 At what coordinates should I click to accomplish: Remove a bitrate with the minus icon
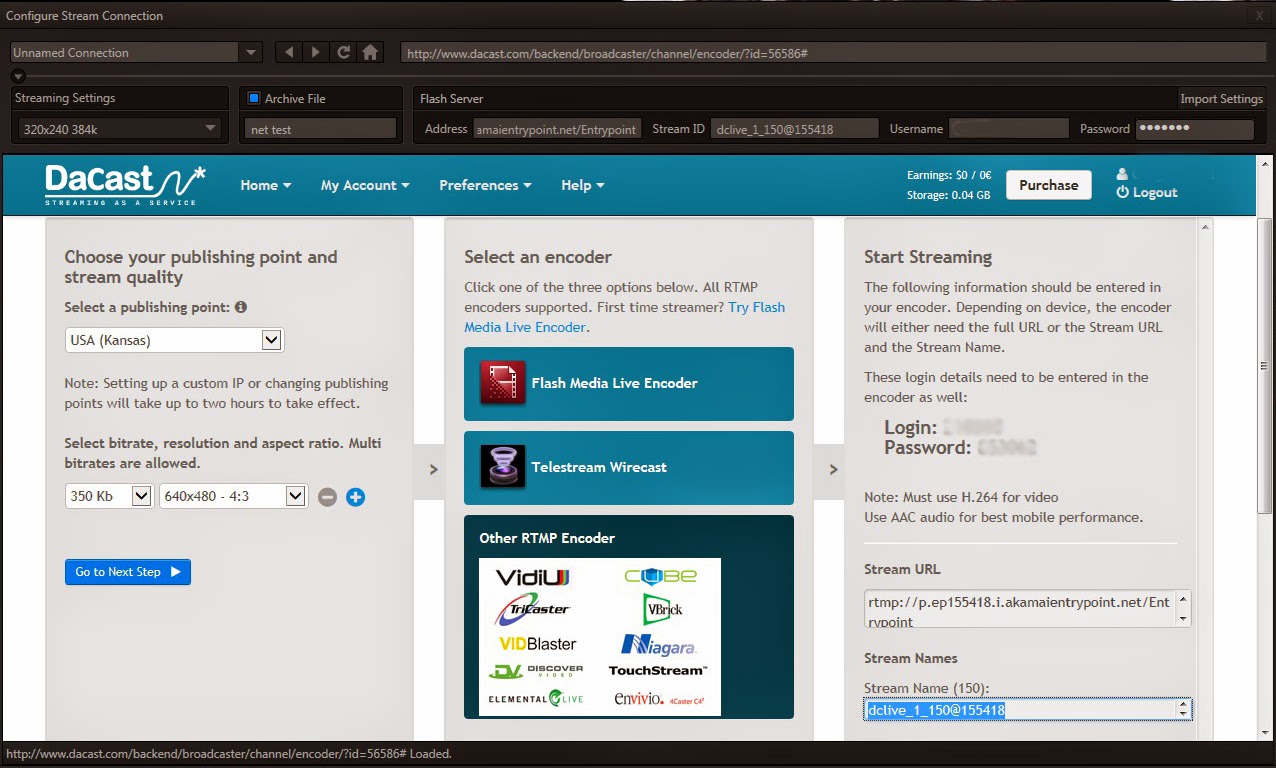pyautogui.click(x=327, y=497)
